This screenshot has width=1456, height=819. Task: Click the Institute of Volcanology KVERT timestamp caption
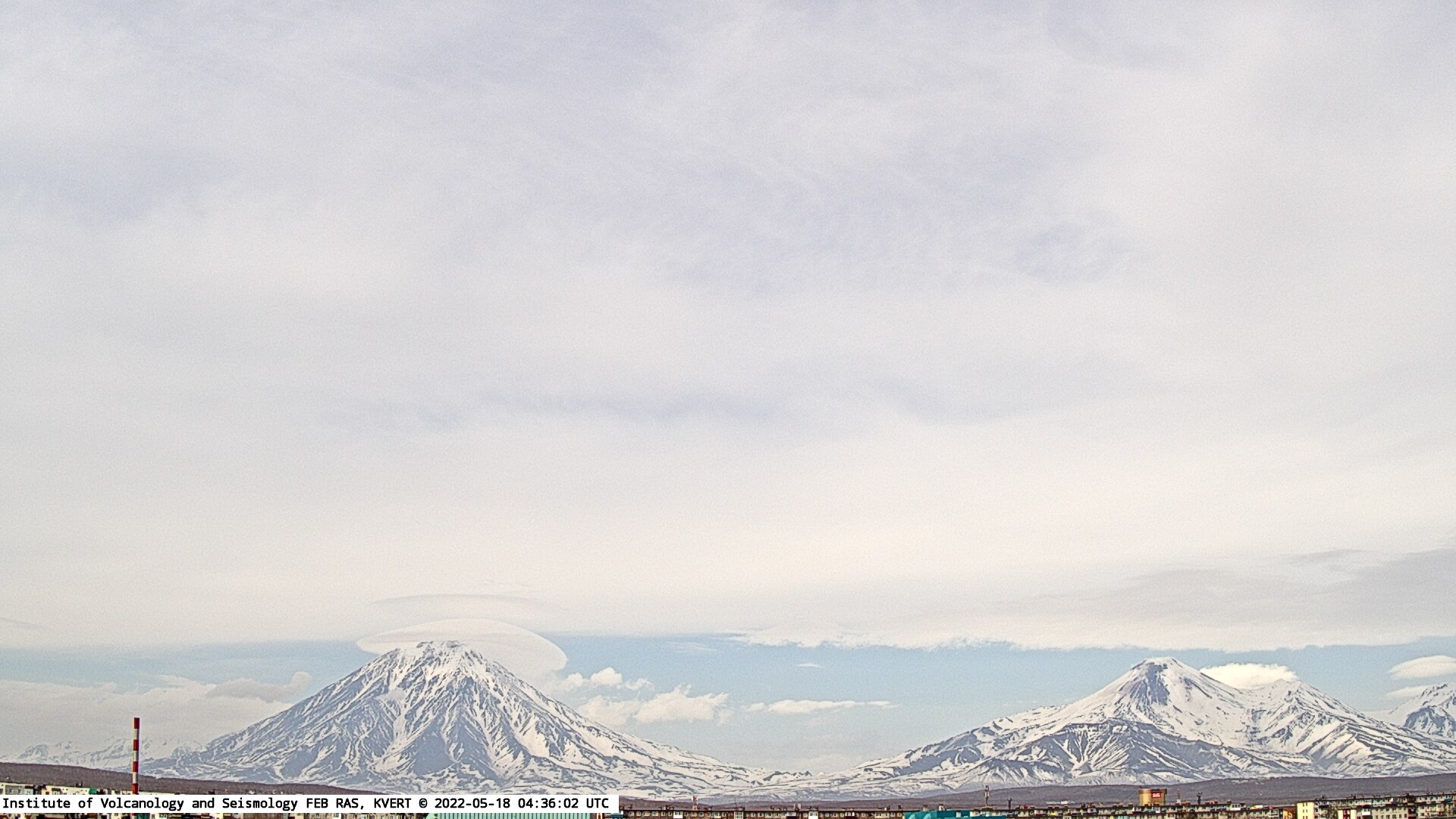[309, 803]
